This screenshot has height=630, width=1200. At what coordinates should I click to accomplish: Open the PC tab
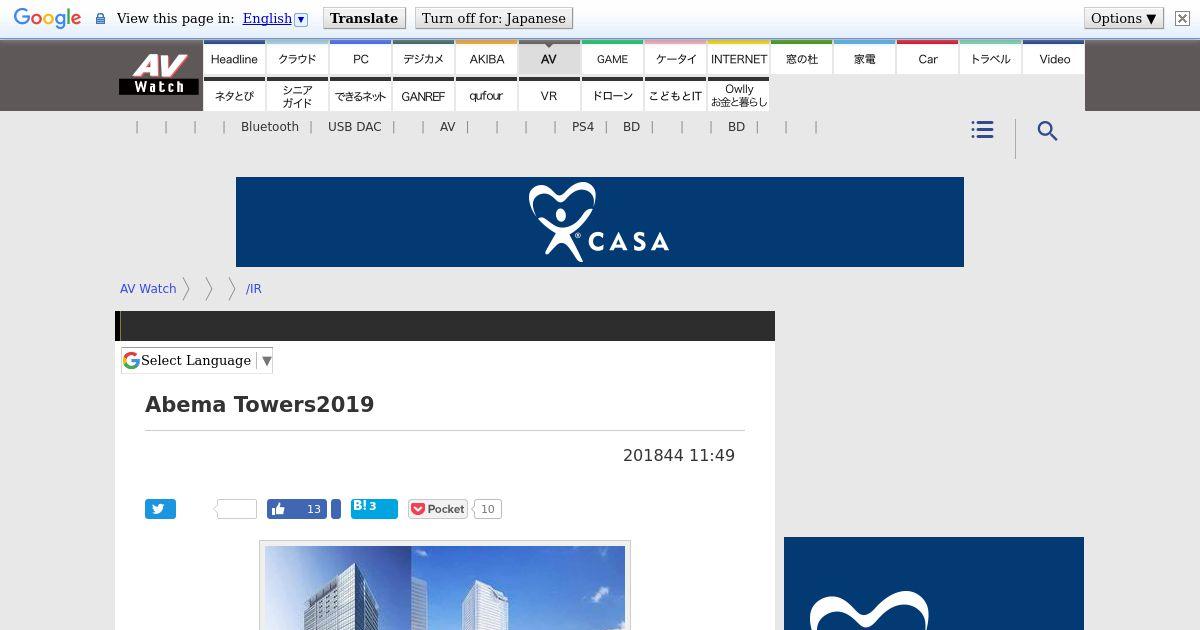(x=361, y=58)
